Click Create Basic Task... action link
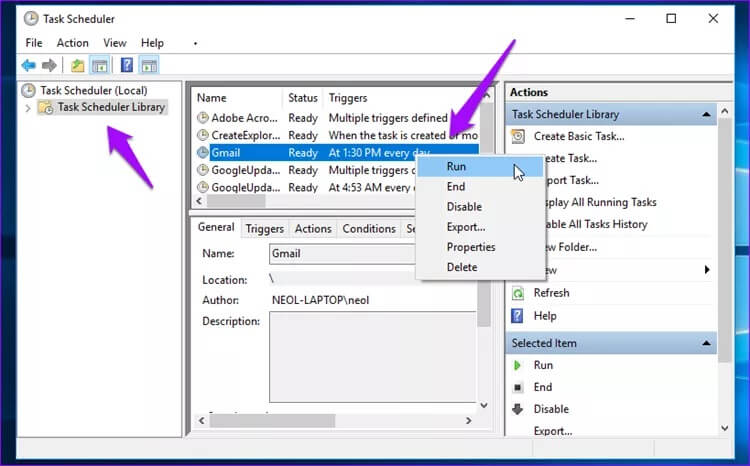Viewport: 750px width, 466px height. [579, 136]
